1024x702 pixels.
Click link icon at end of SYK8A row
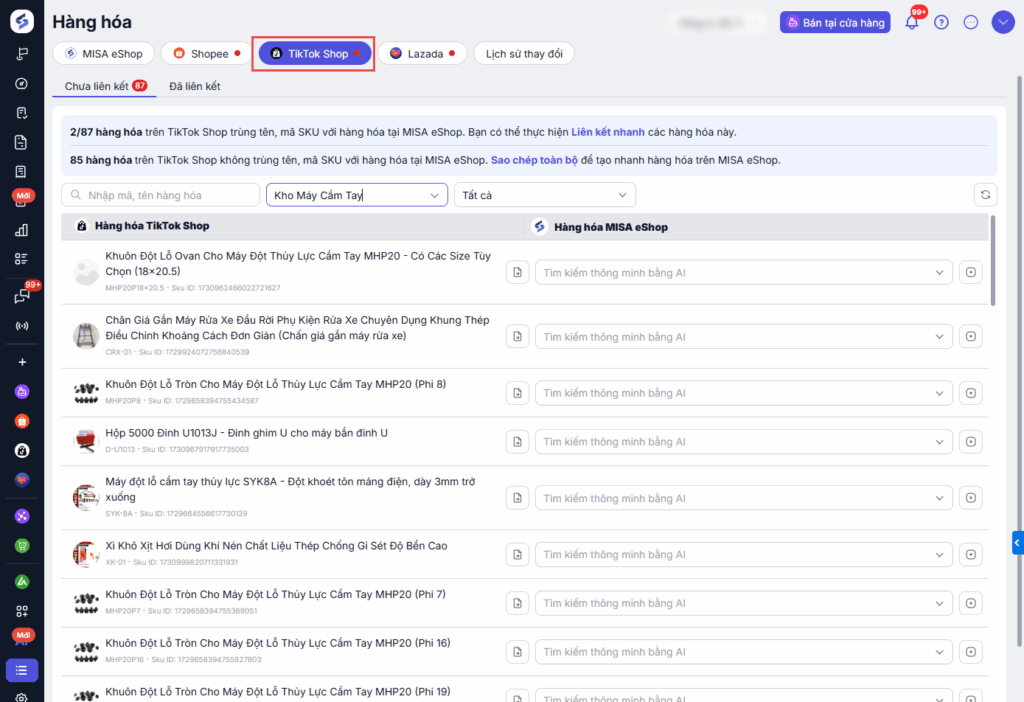[x=970, y=498]
